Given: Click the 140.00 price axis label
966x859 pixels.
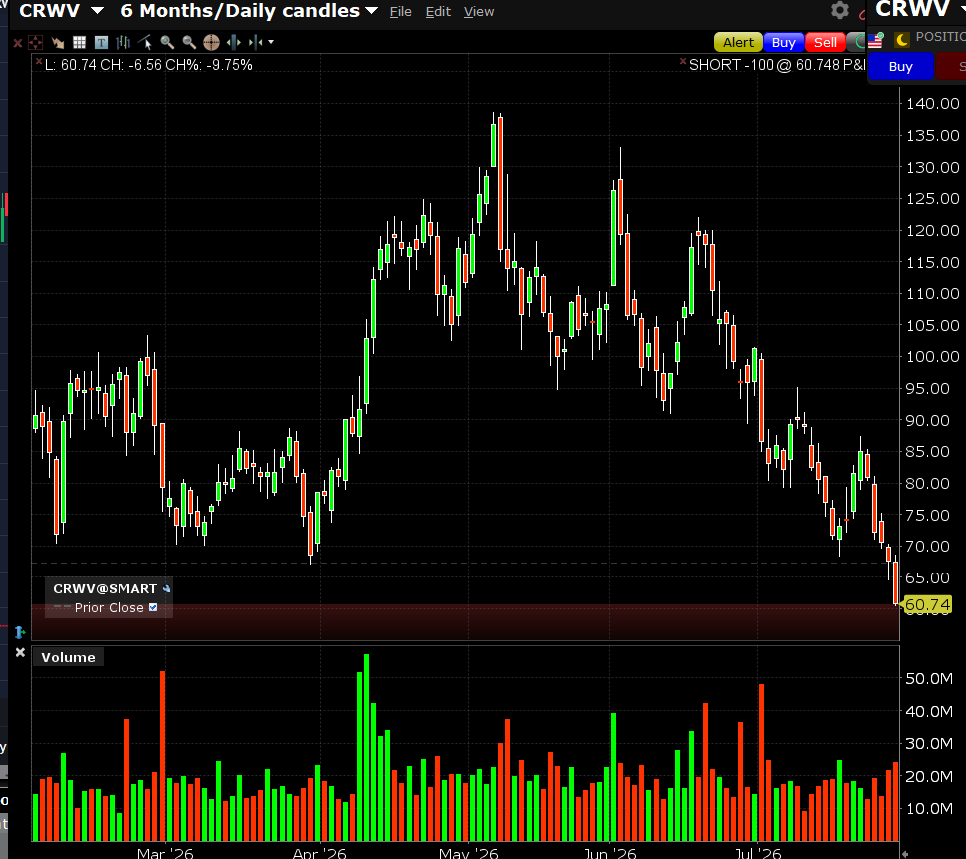Looking at the screenshot, I should [x=932, y=104].
